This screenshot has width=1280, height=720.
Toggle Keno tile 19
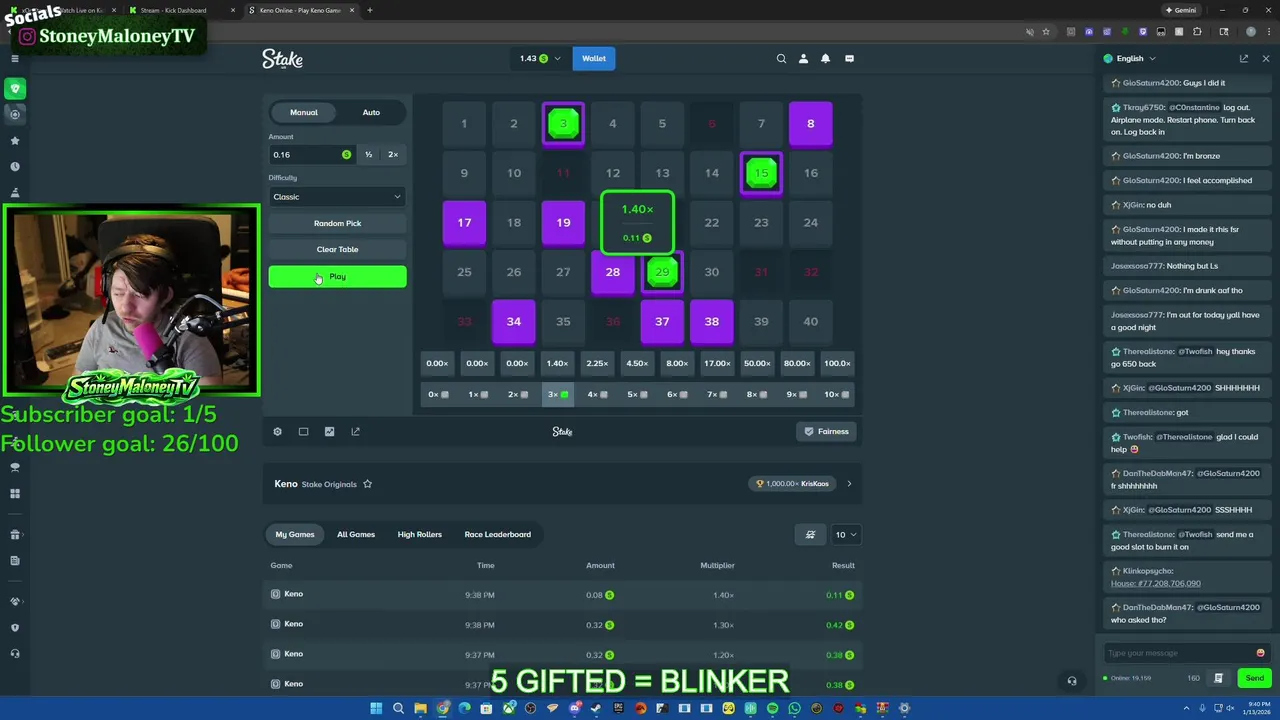(563, 222)
